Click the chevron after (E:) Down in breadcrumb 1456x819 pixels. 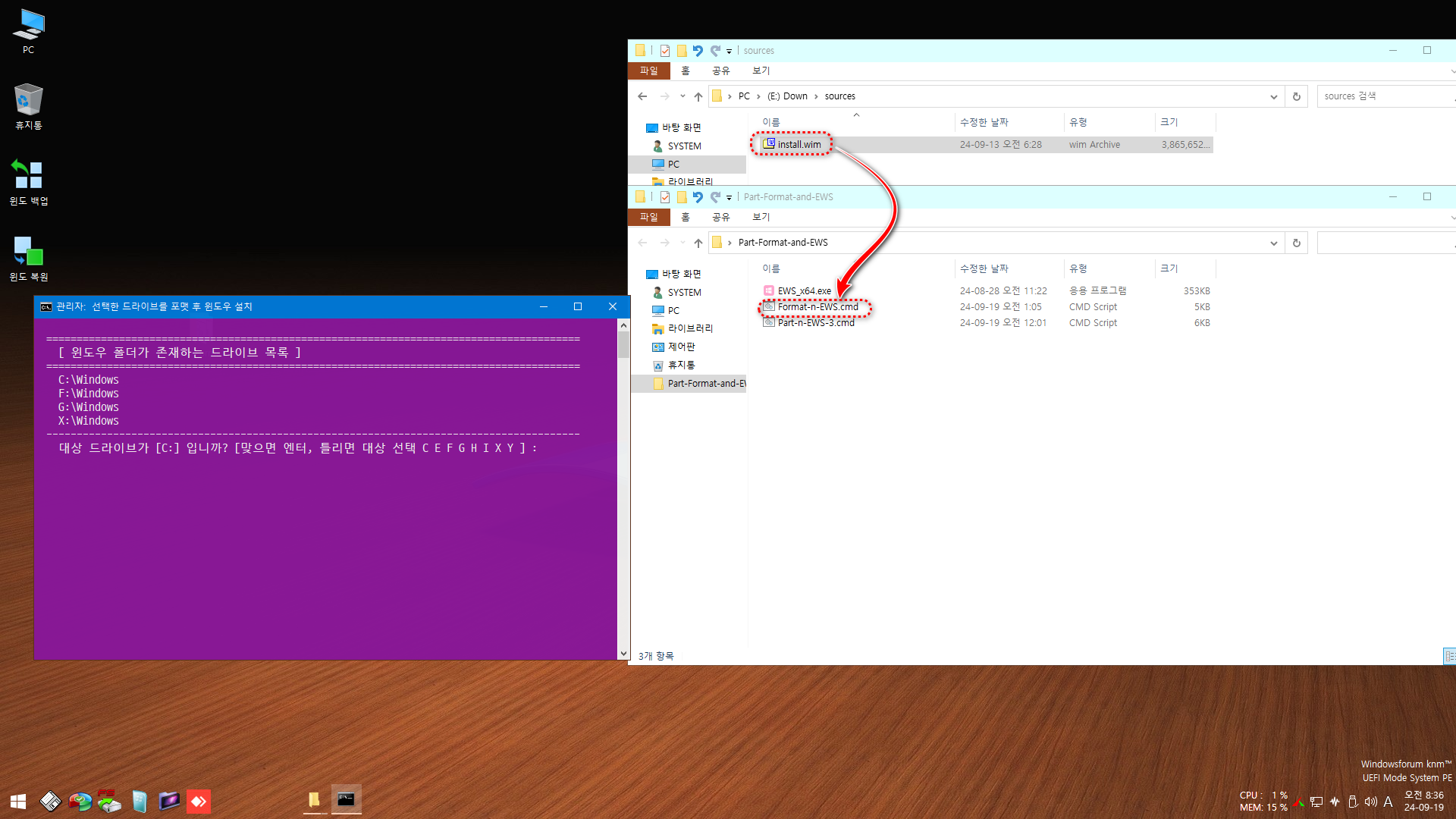click(817, 96)
